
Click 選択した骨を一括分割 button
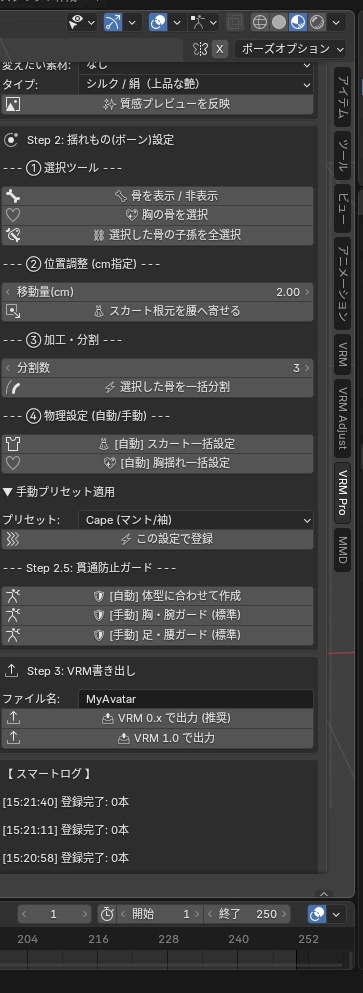157,388
